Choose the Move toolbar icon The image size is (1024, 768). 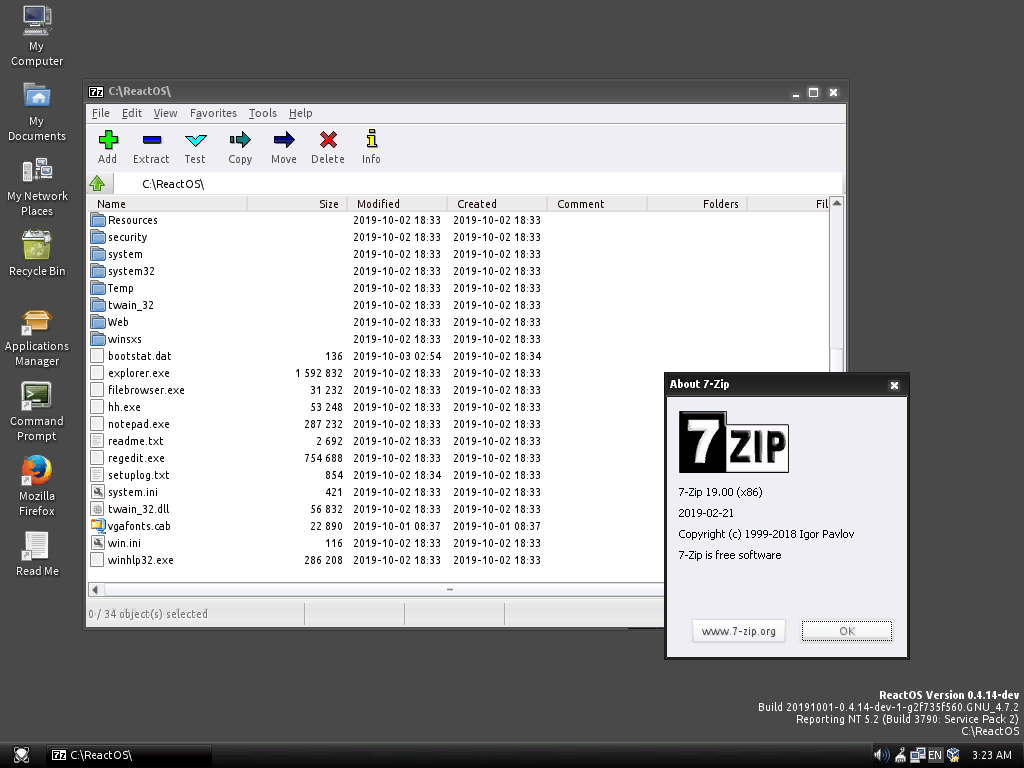coord(284,140)
